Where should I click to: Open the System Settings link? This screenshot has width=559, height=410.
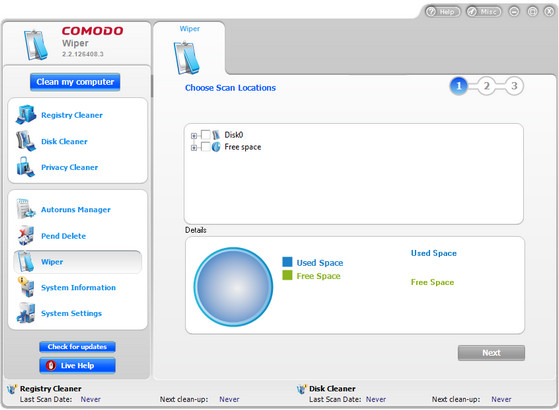pyautogui.click(x=71, y=313)
